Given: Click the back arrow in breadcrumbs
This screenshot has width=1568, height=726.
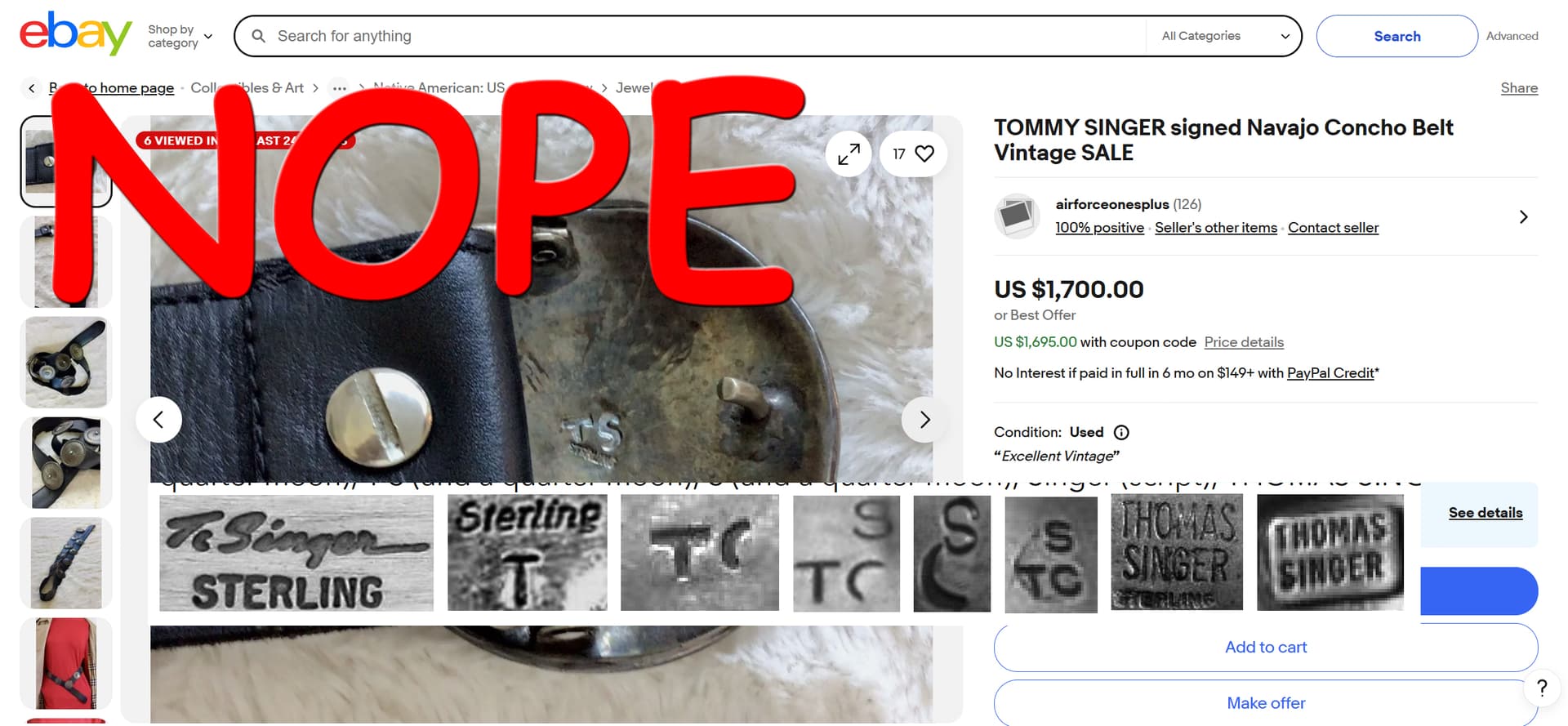Looking at the screenshot, I should click(31, 88).
